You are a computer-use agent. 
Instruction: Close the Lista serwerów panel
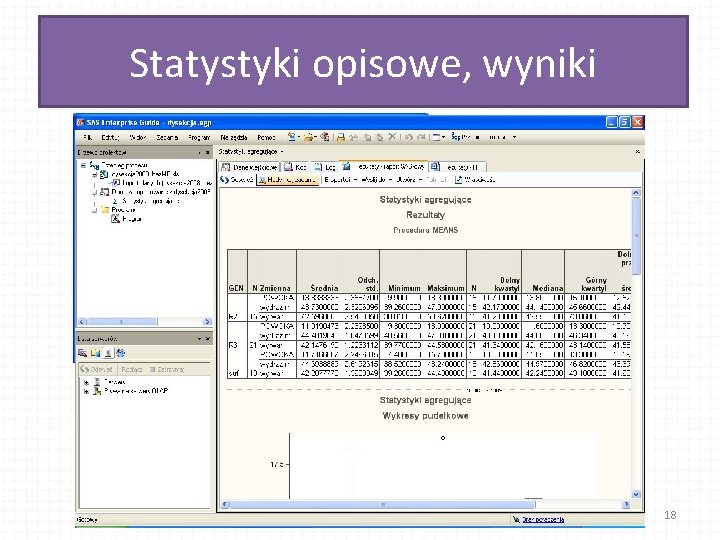208,338
